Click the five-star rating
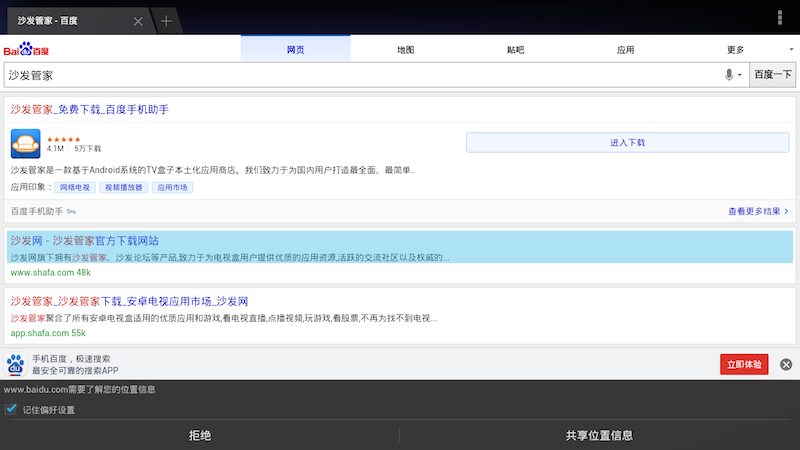This screenshot has width=800, height=450. [63, 139]
